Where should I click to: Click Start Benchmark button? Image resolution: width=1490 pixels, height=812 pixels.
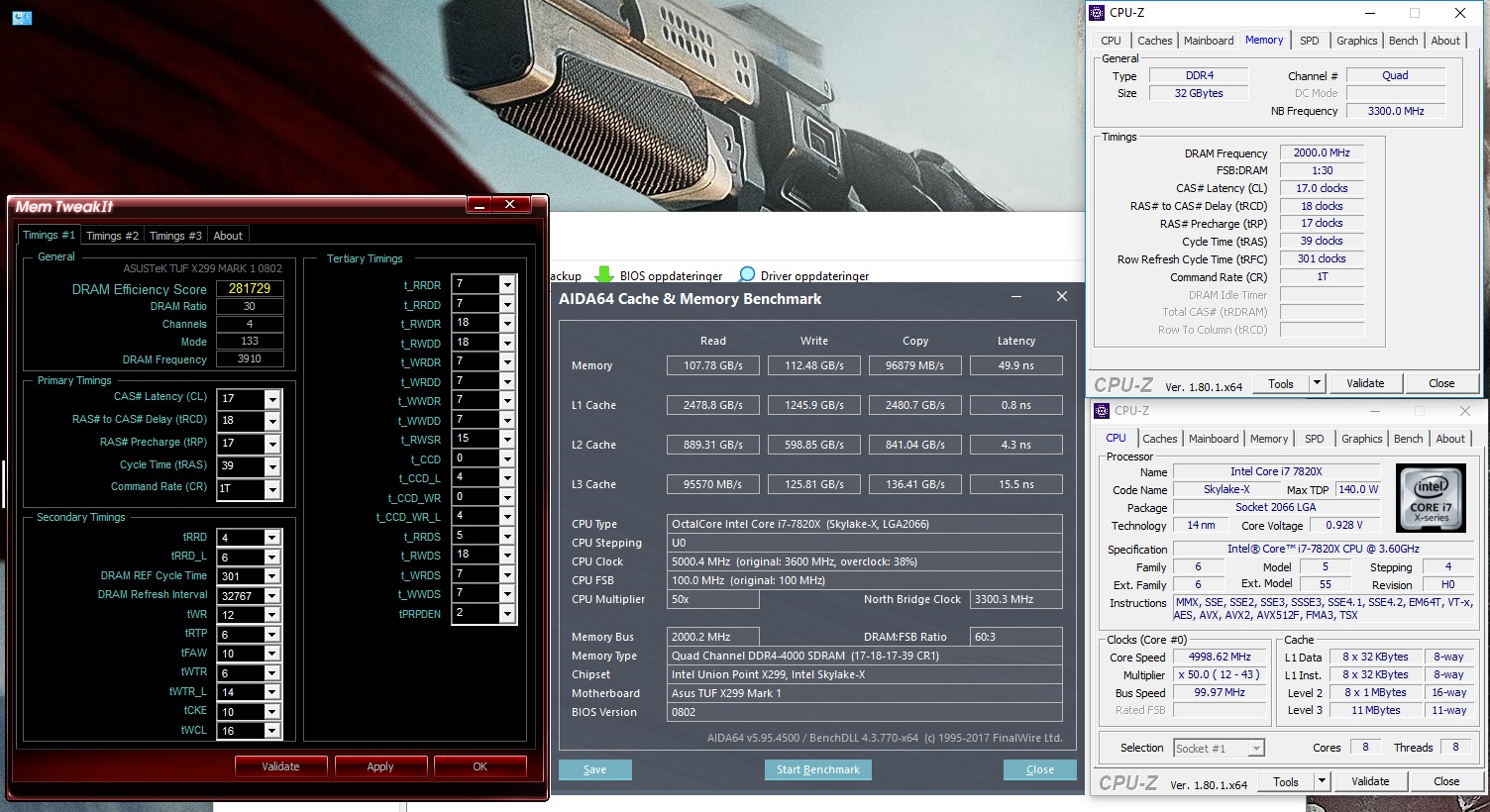coord(818,769)
